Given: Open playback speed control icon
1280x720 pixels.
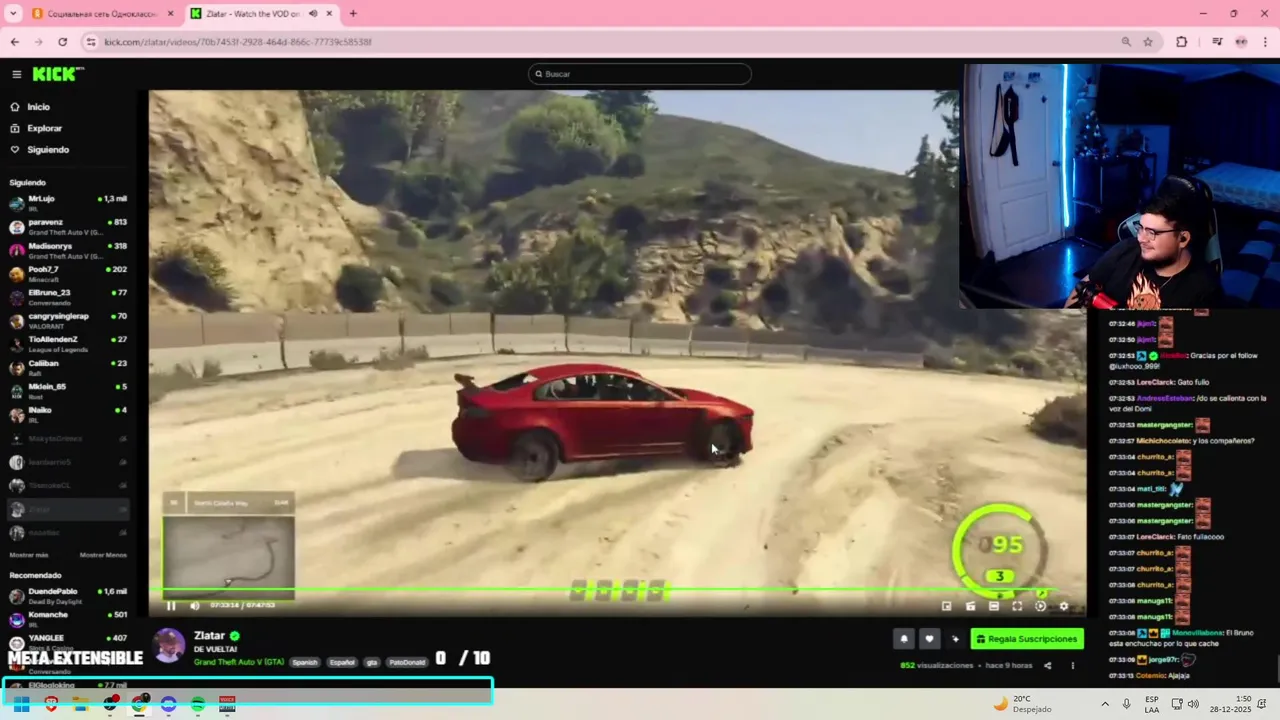Looking at the screenshot, I should [x=1040, y=606].
